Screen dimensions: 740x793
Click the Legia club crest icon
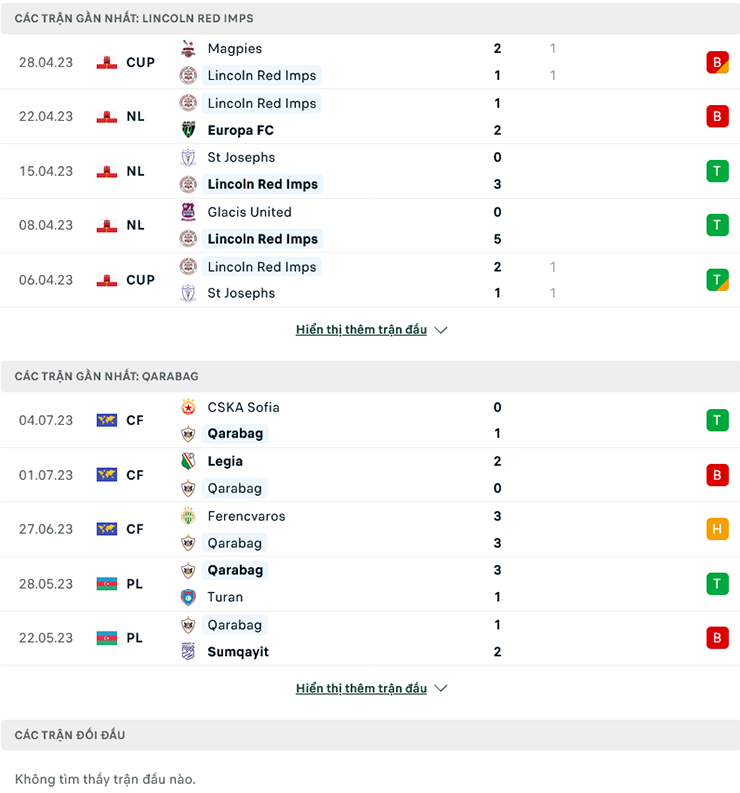click(188, 462)
